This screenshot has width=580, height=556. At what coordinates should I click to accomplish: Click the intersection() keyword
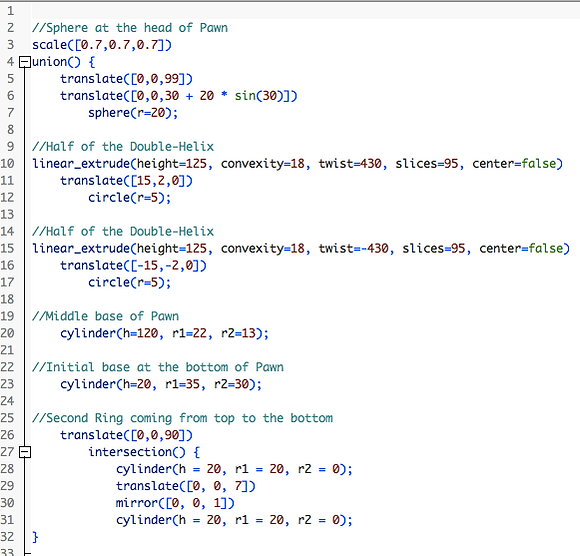[x=136, y=452]
